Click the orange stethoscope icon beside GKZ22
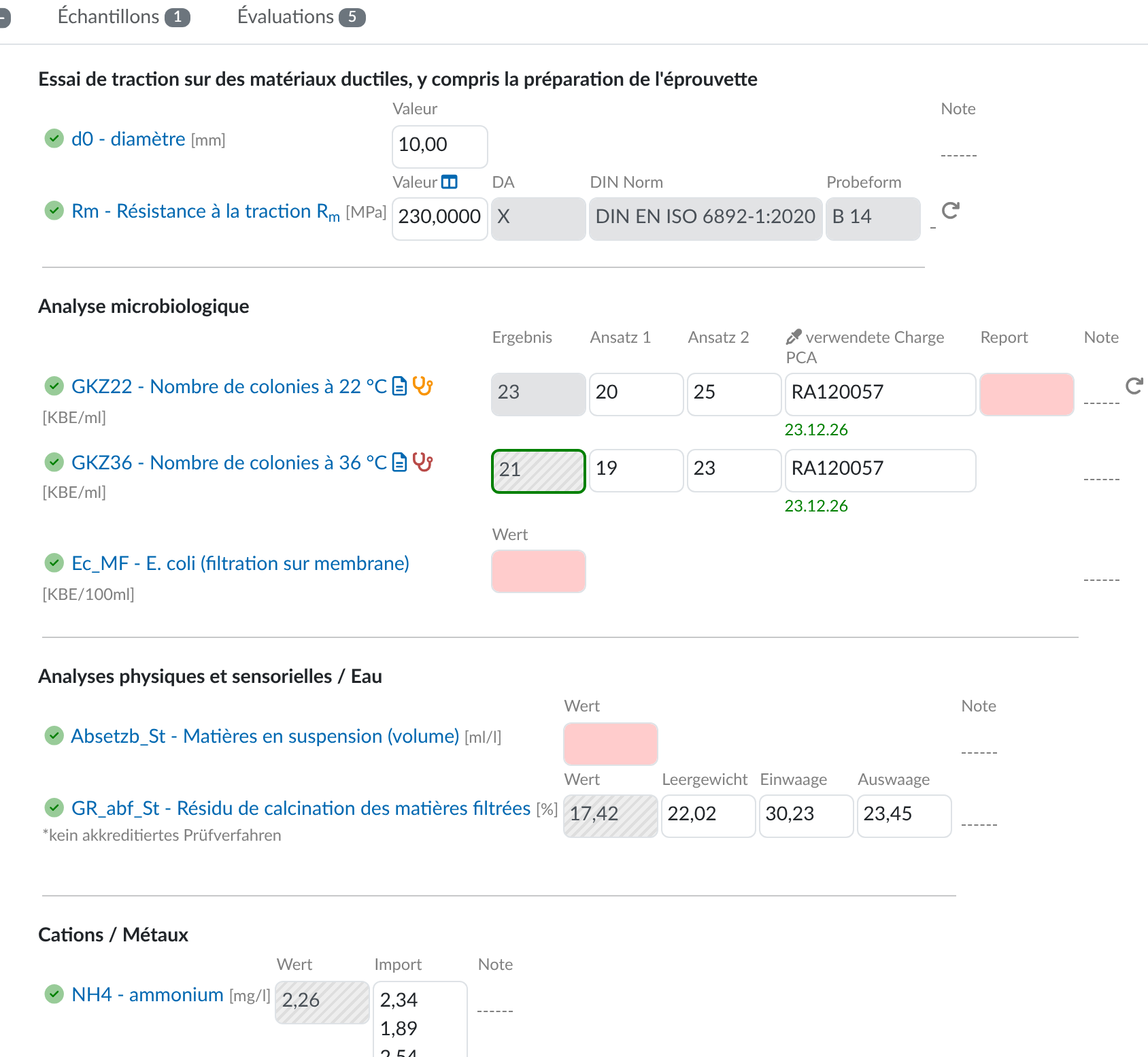 click(422, 386)
